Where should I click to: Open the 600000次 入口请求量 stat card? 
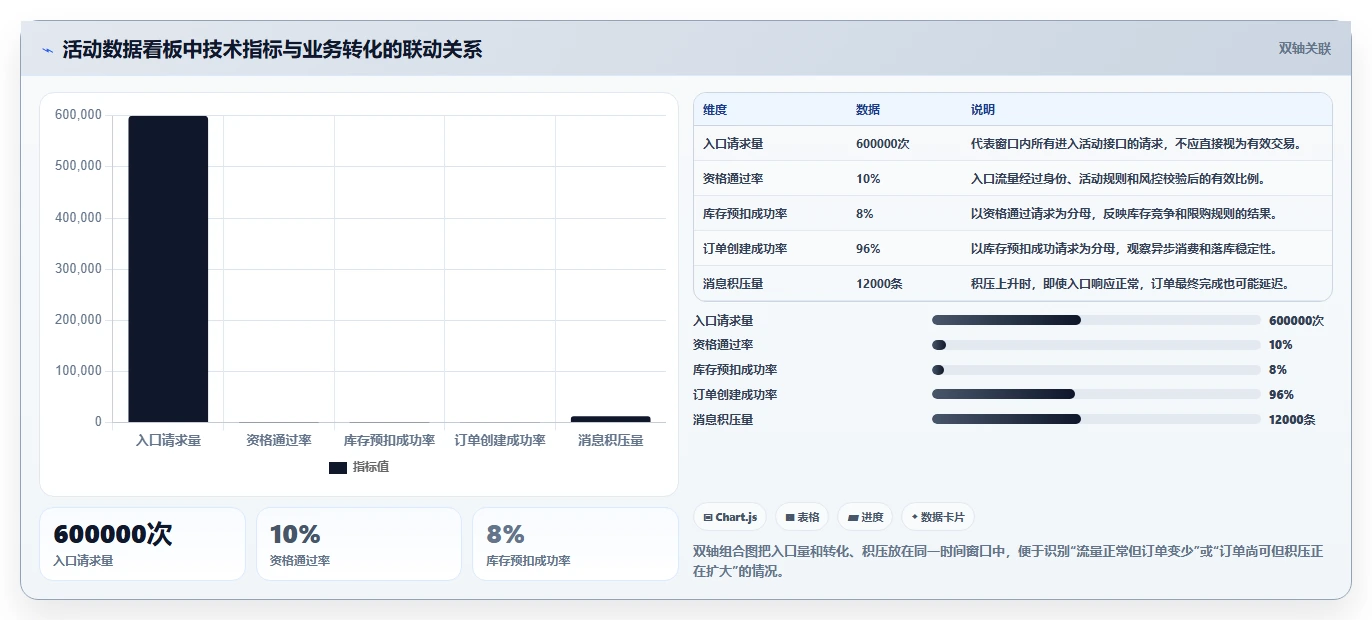[x=142, y=544]
